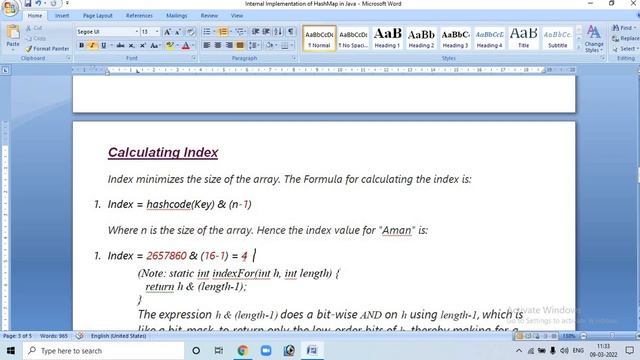Screen dimensions: 640x360
Task: Align text to the left
Action: 207,45
